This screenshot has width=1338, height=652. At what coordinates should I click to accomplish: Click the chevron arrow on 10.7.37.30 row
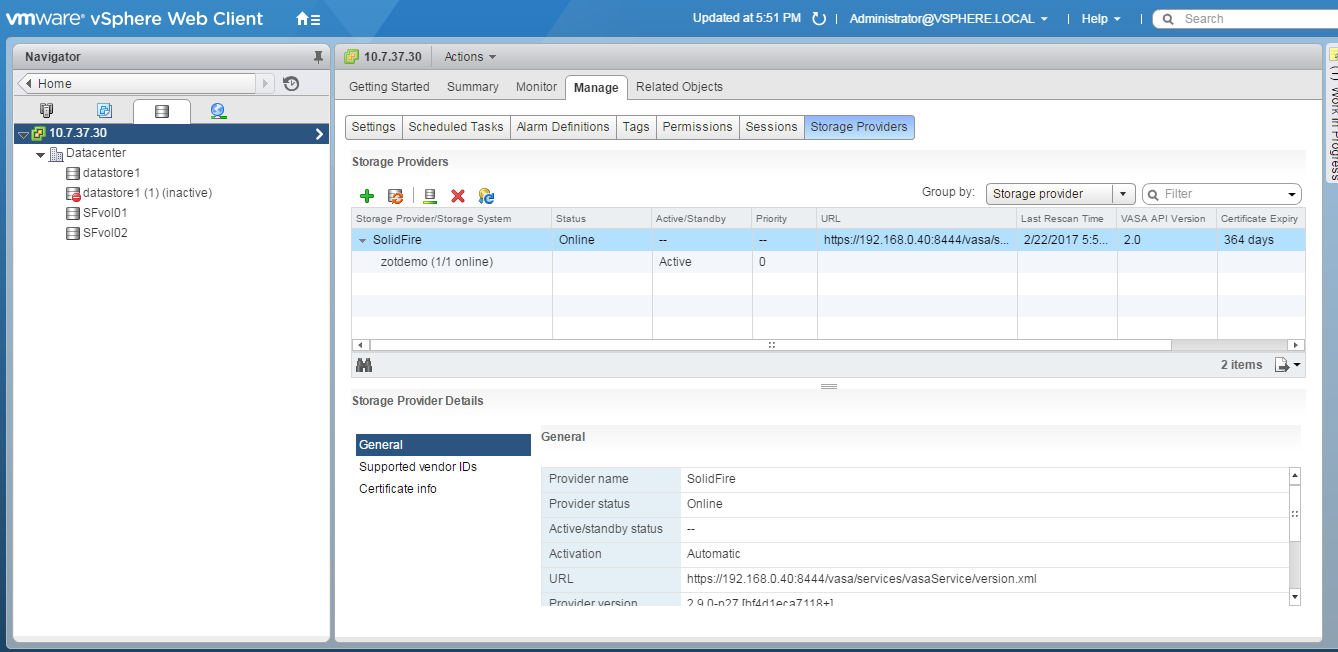319,133
